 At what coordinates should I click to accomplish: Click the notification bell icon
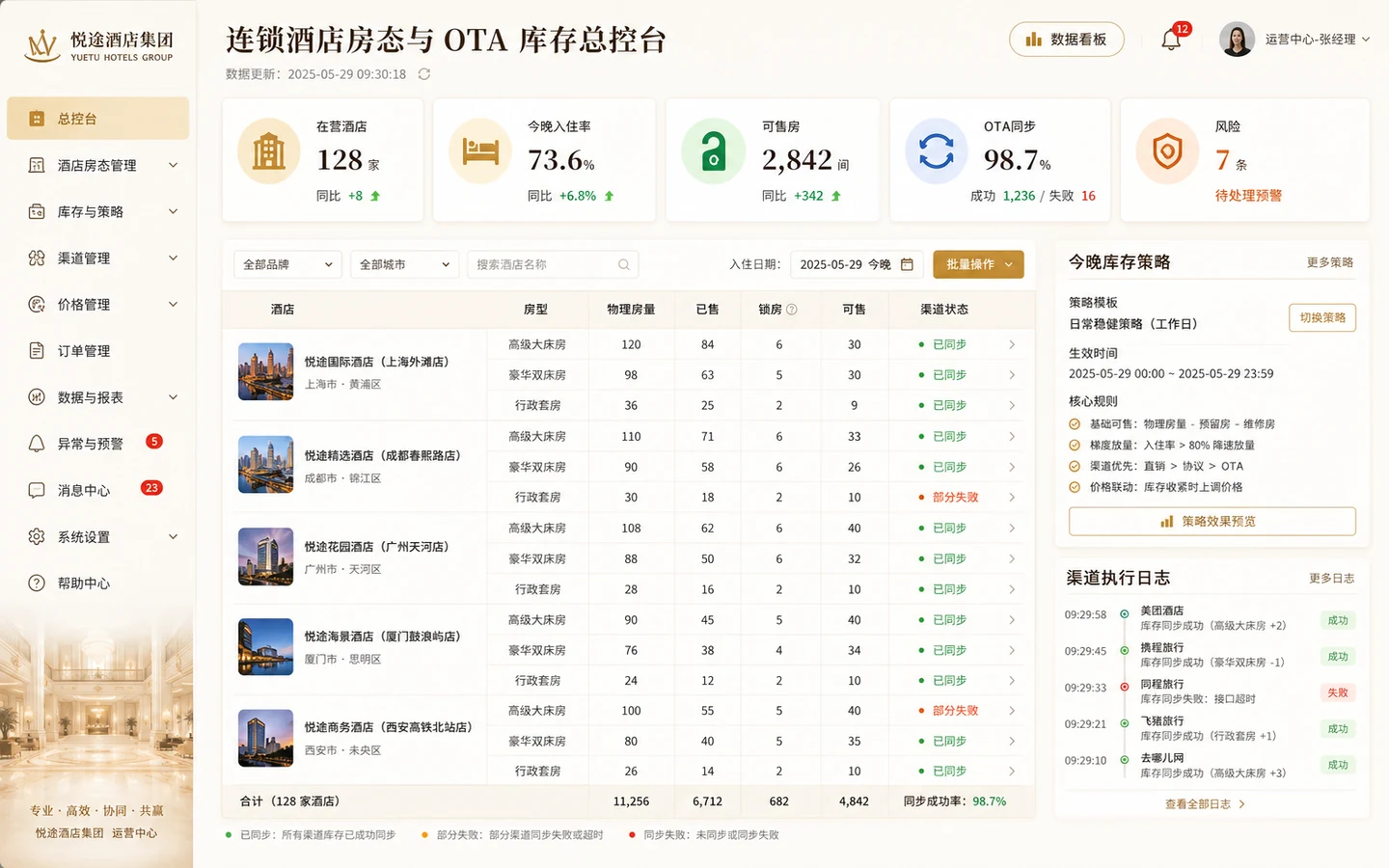(1171, 40)
